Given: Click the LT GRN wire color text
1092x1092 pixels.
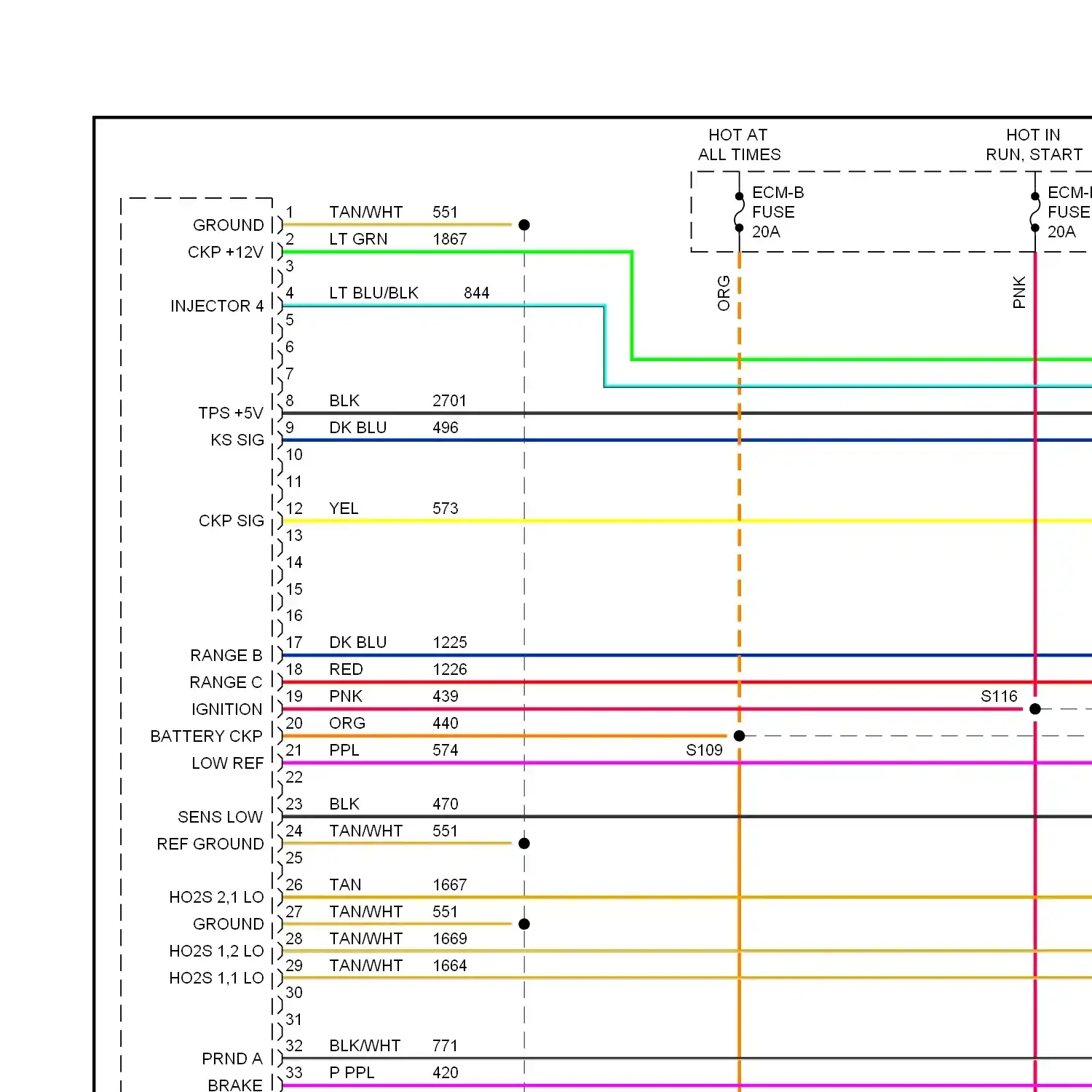Looking at the screenshot, I should [358, 239].
